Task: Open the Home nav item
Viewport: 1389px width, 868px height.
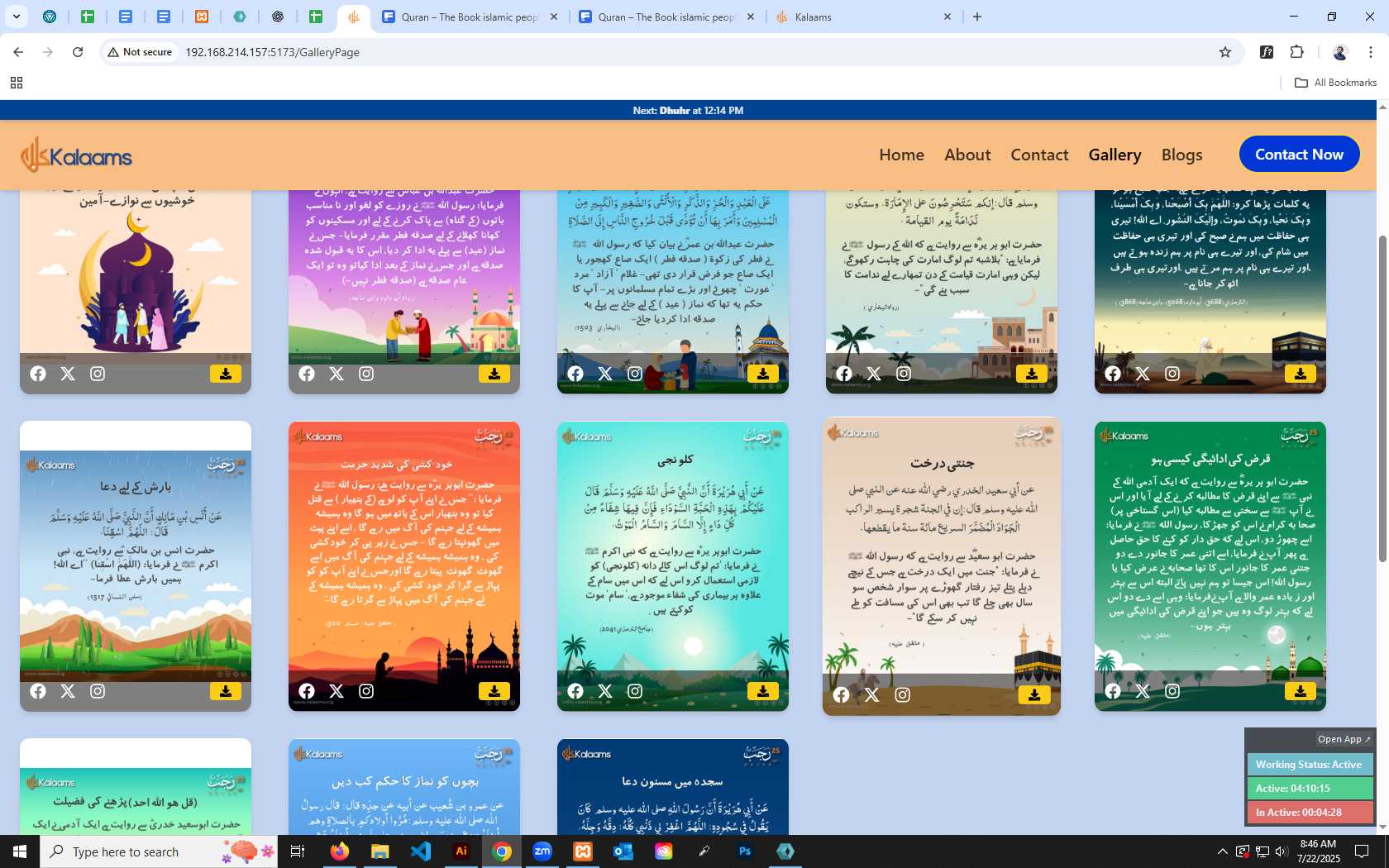Action: click(901, 155)
